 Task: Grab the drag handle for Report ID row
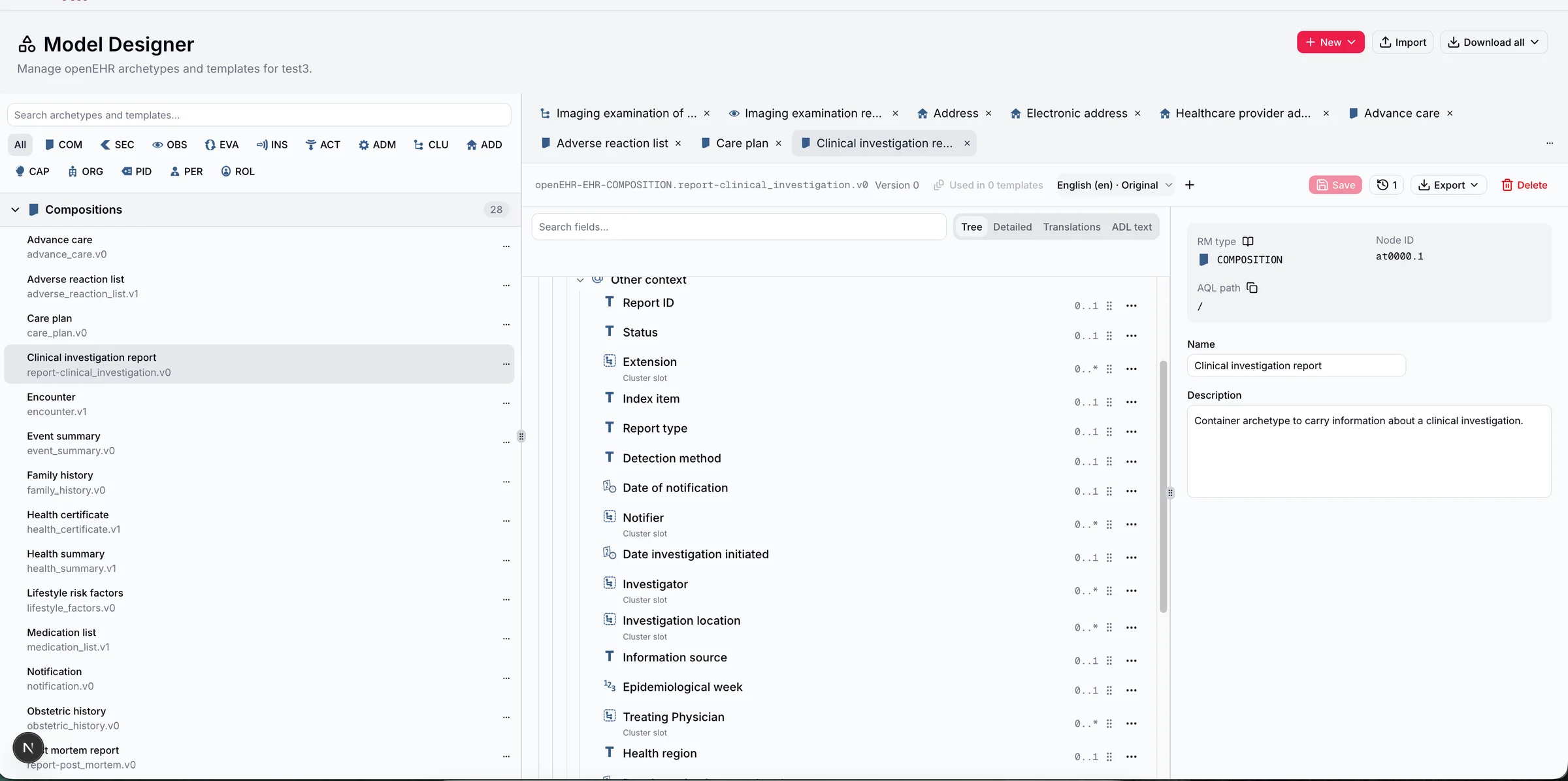tap(1109, 306)
